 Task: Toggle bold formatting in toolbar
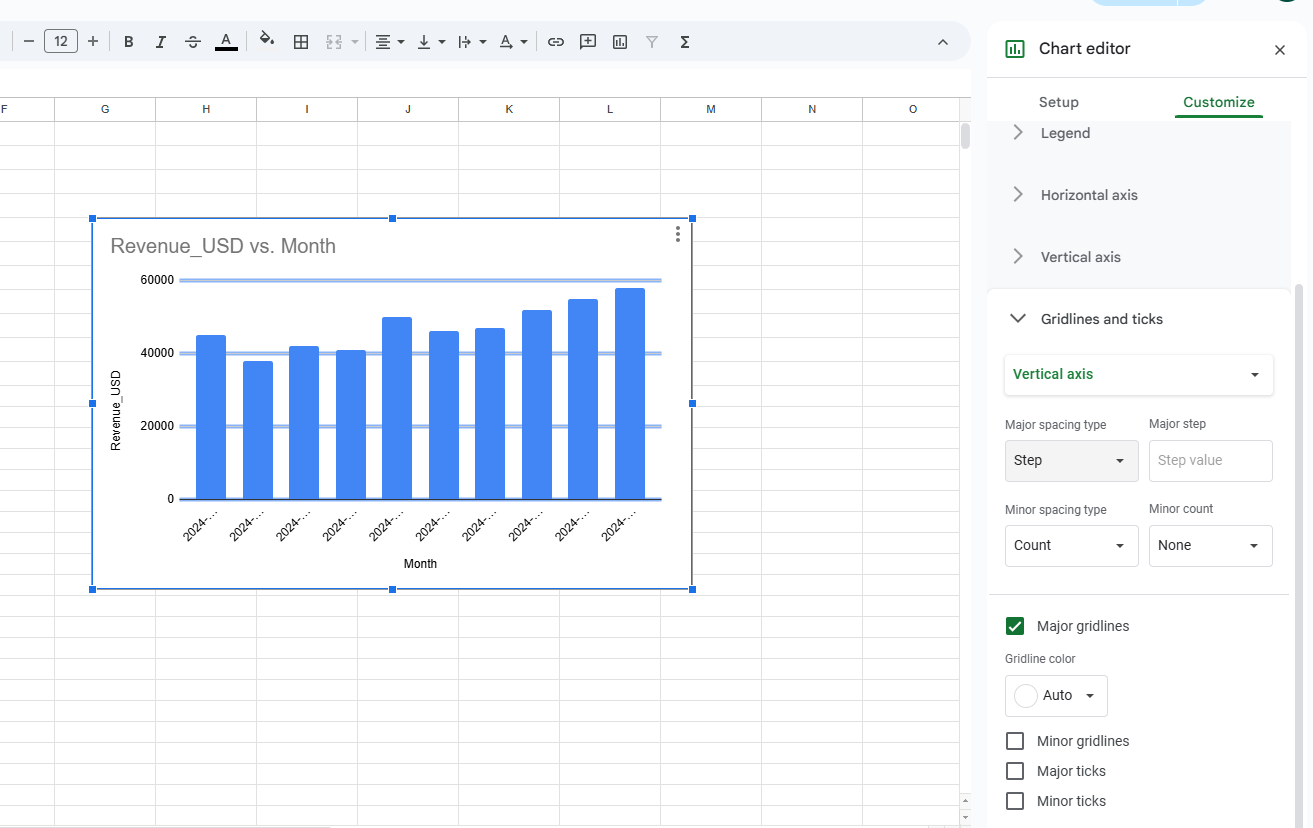129,42
